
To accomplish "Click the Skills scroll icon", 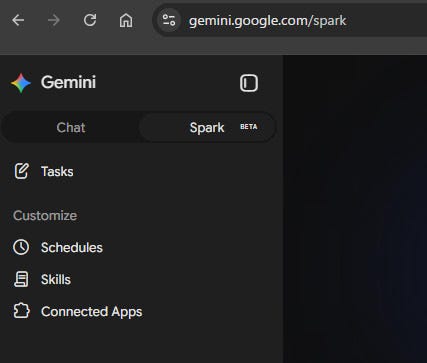I will [21, 279].
